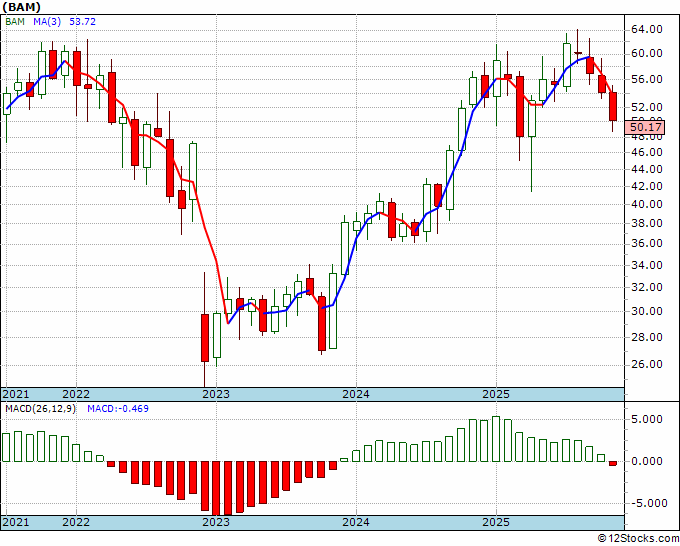
Task: Click the MACD(26,12,9) indicator label
Action: 40,409
